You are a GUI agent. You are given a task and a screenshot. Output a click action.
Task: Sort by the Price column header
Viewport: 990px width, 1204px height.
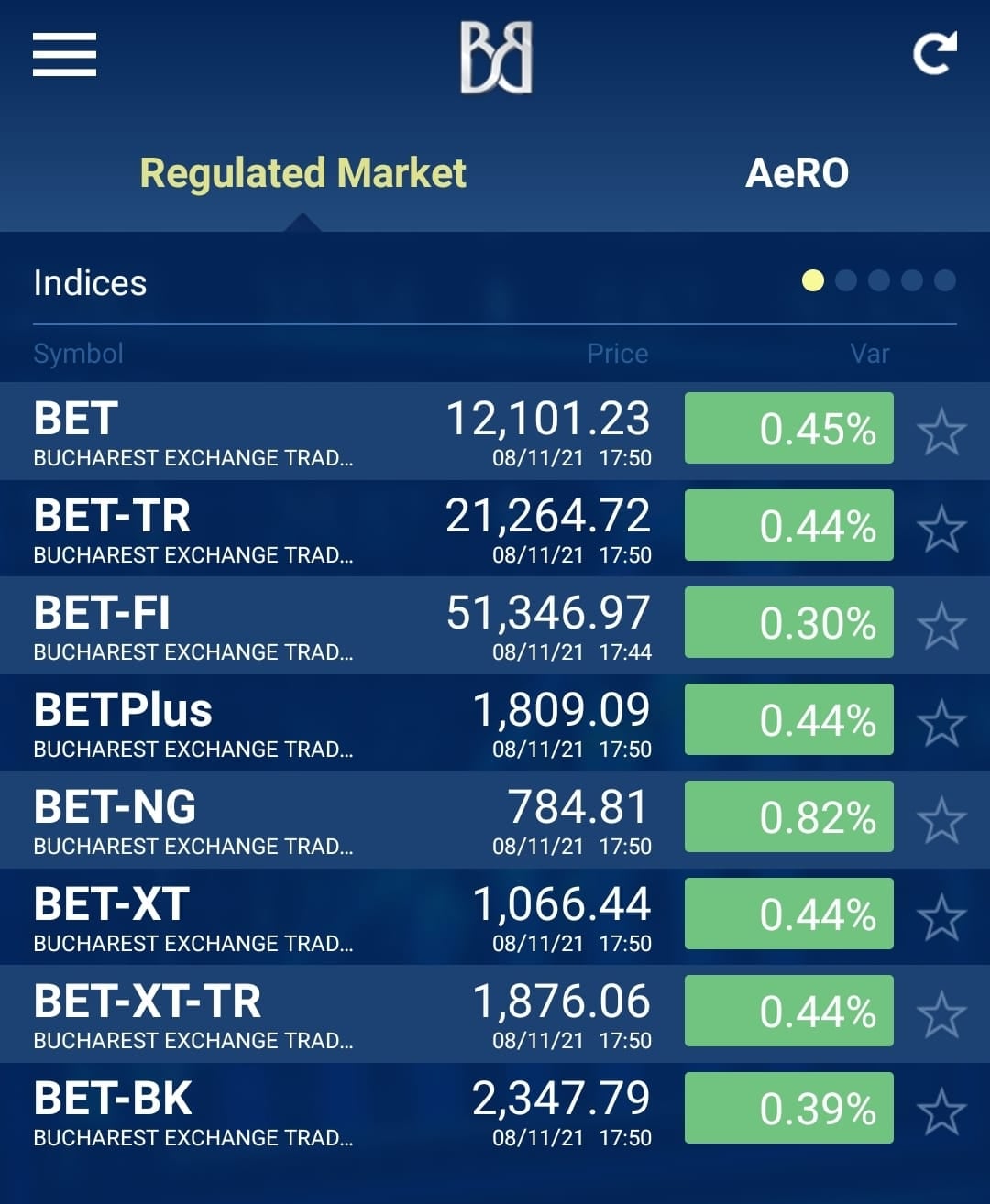618,354
